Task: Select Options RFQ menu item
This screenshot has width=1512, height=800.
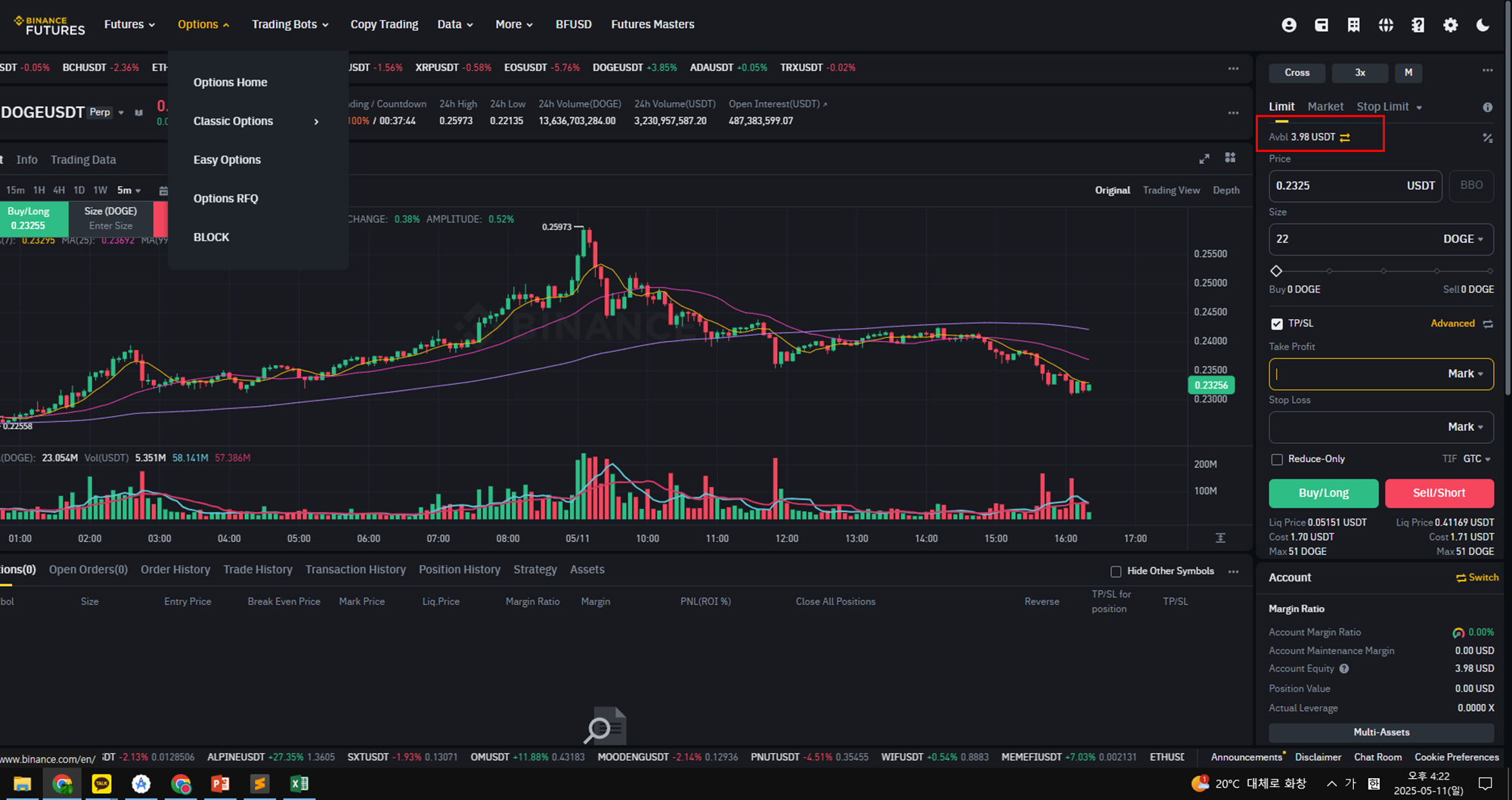Action: click(x=225, y=199)
